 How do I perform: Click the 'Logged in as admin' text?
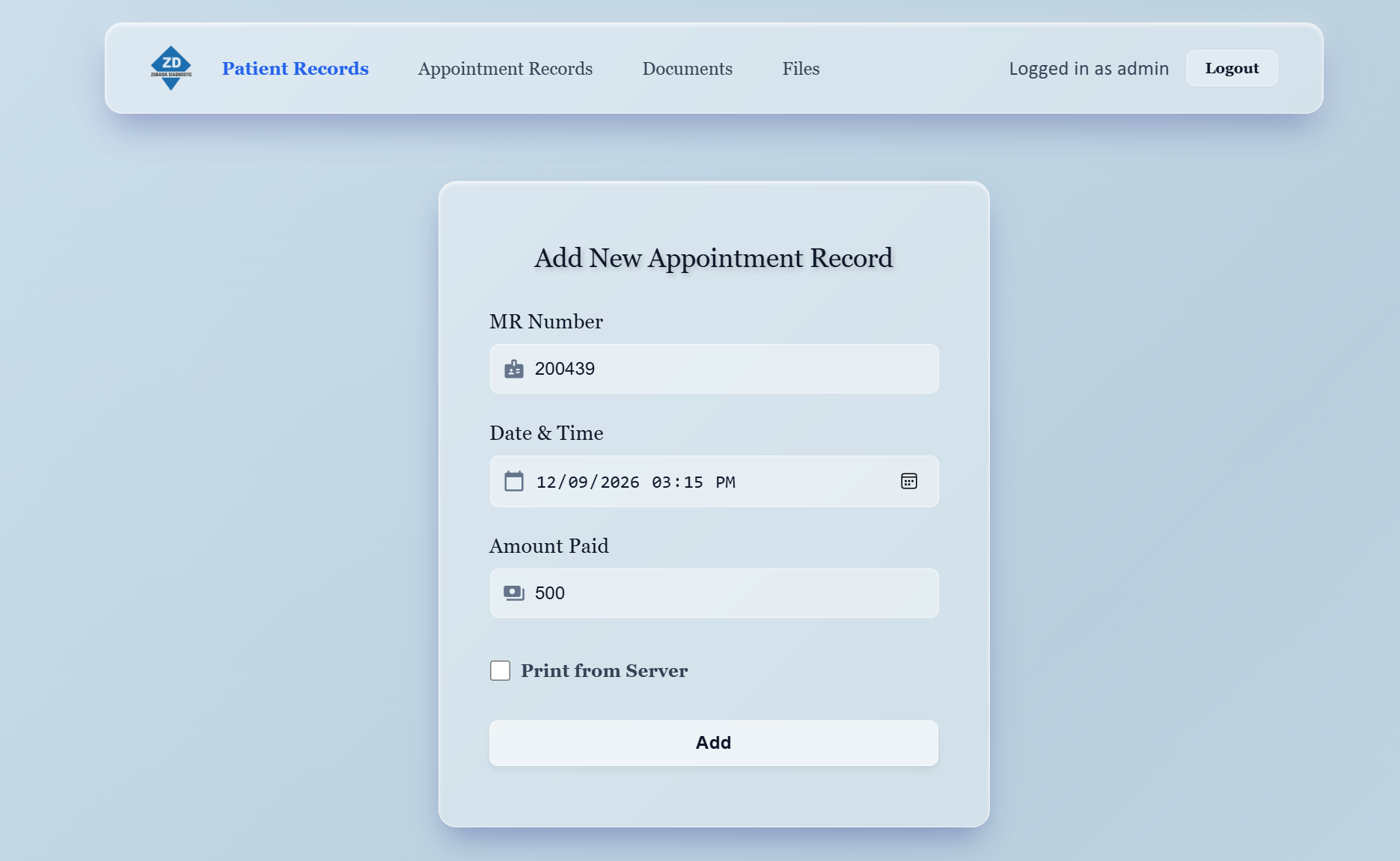pyautogui.click(x=1089, y=69)
